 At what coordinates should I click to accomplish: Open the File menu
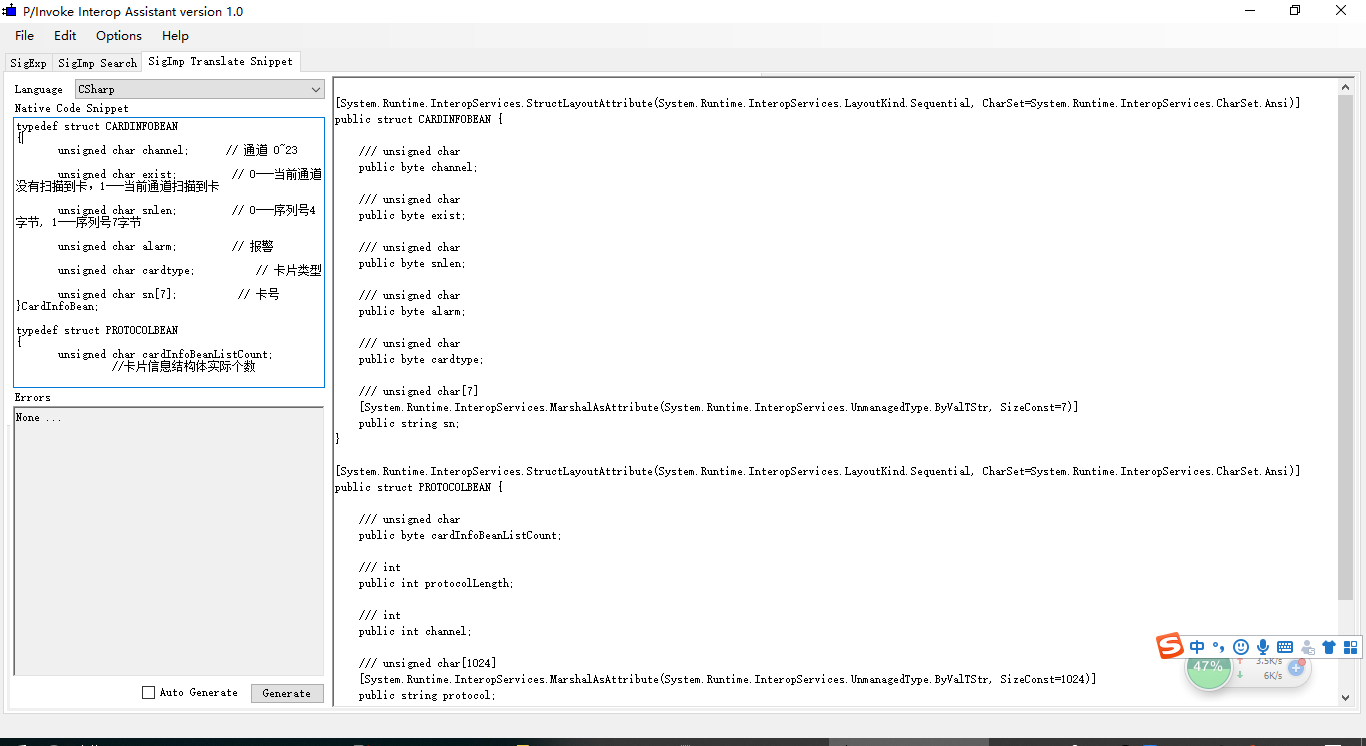(23, 35)
